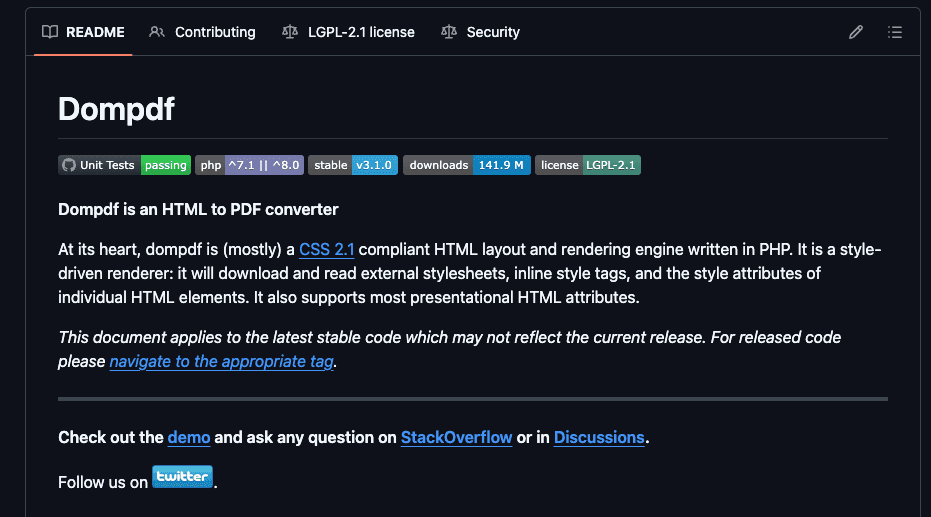Open the StackOverflow link
Image resolution: width=931 pixels, height=517 pixels.
(x=457, y=437)
